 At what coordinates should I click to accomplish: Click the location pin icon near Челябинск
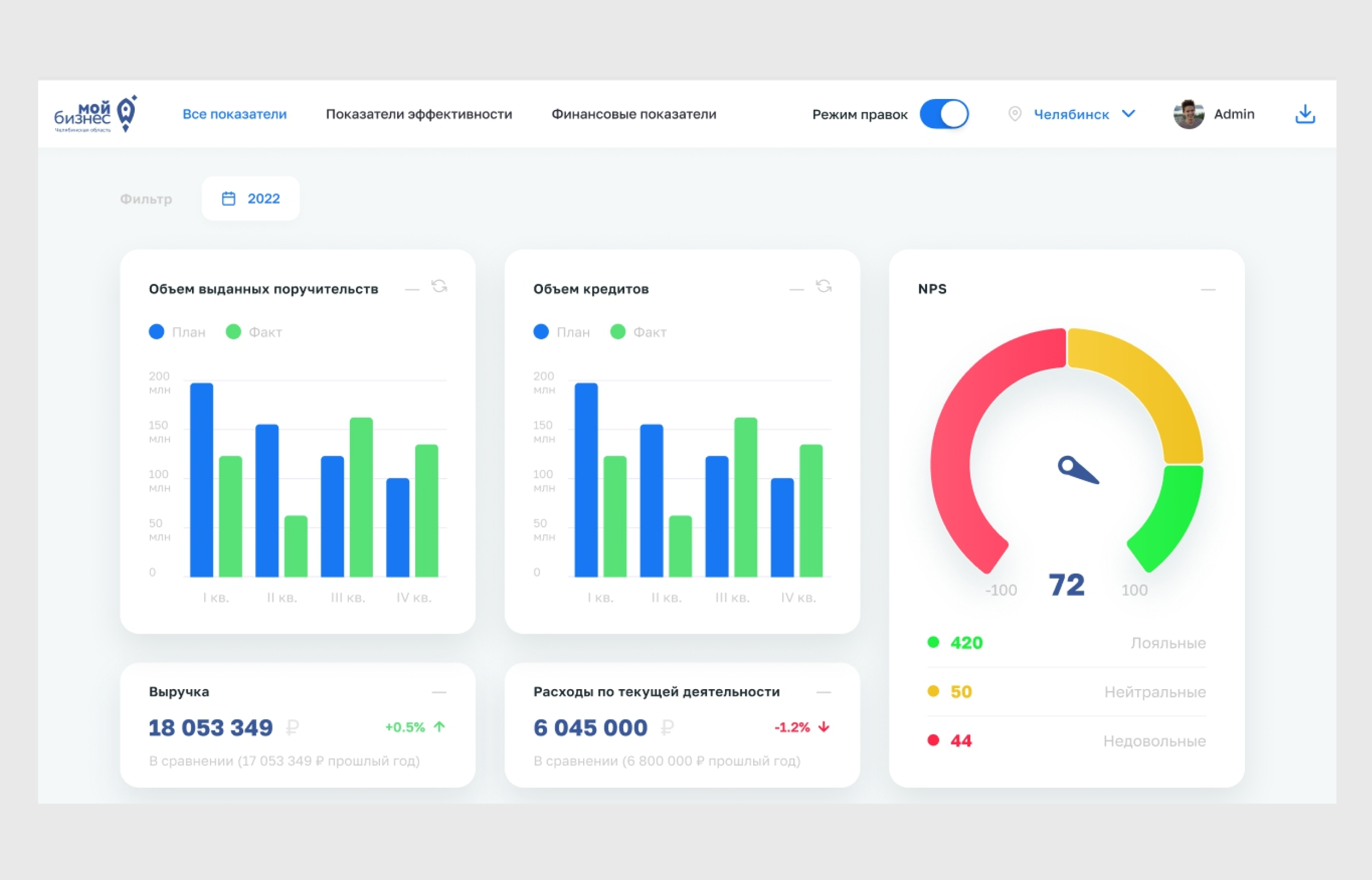click(x=1015, y=114)
